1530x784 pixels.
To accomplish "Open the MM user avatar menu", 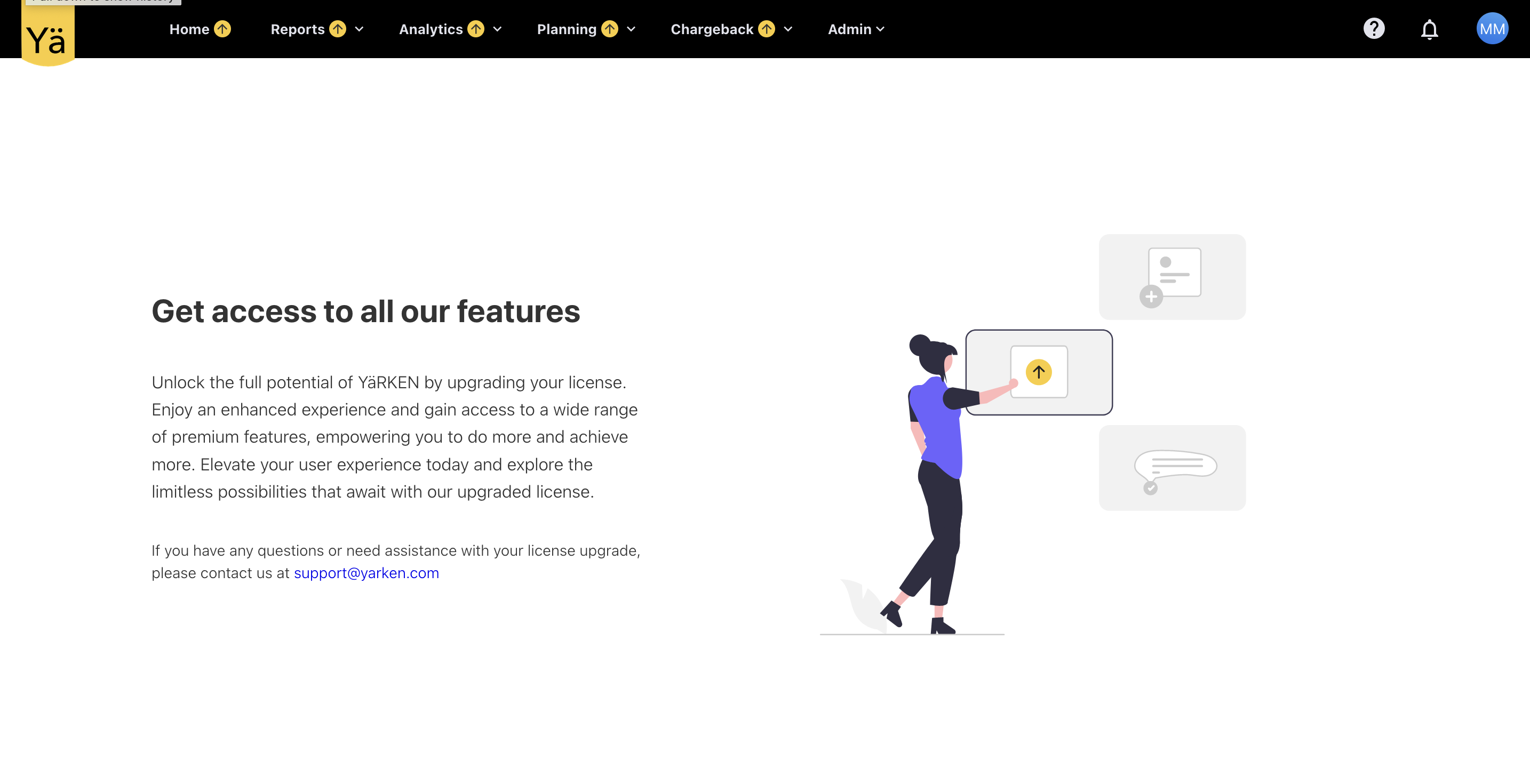I will 1492,28.
